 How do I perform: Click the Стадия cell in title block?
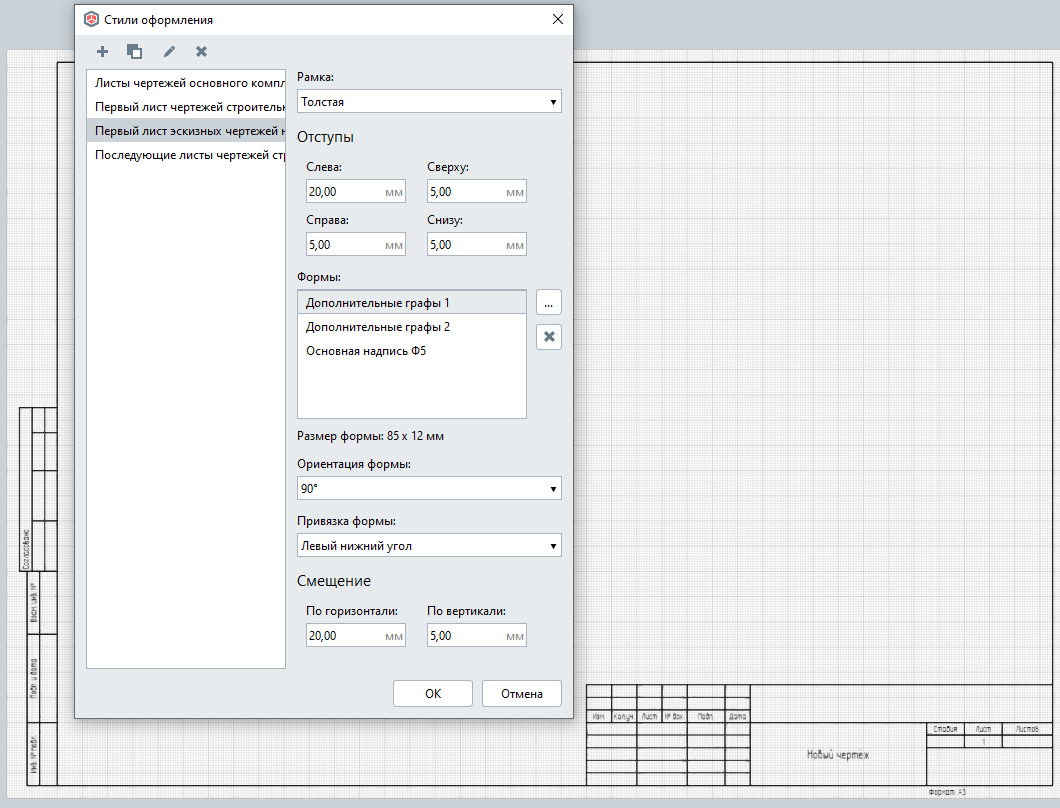[x=945, y=729]
